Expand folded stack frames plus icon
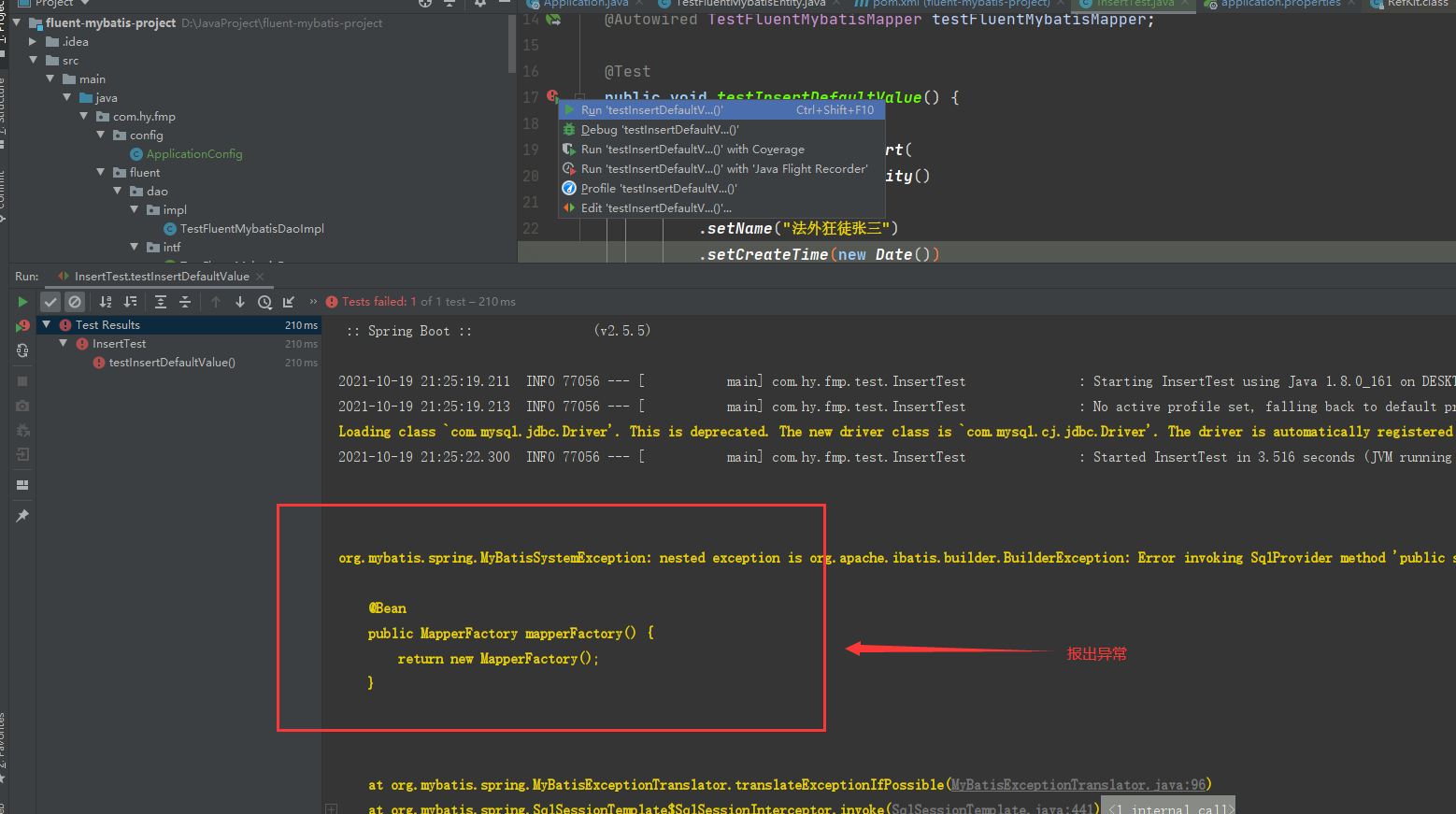1456x814 pixels. [331, 808]
